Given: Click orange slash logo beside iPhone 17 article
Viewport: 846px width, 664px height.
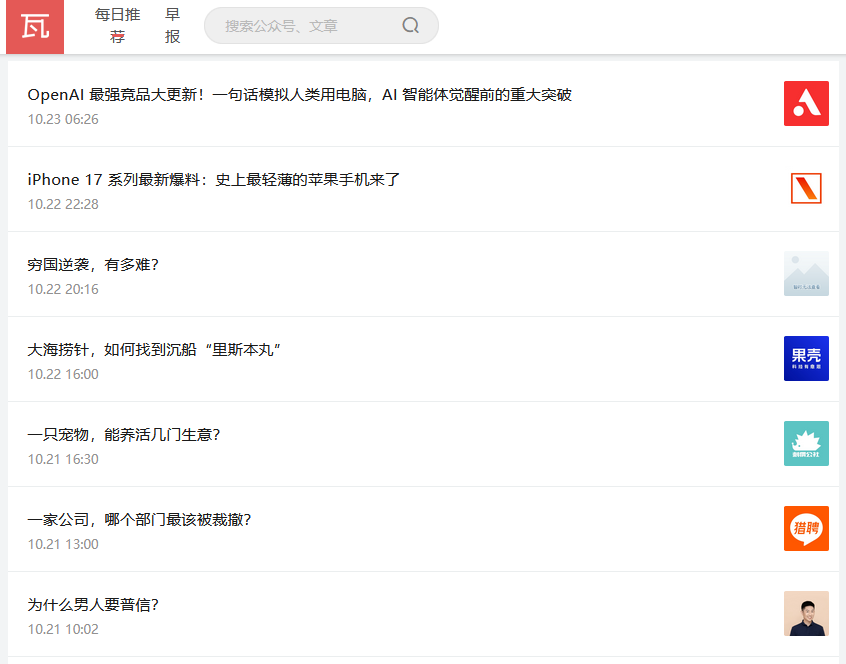Looking at the screenshot, I should point(806,188).
